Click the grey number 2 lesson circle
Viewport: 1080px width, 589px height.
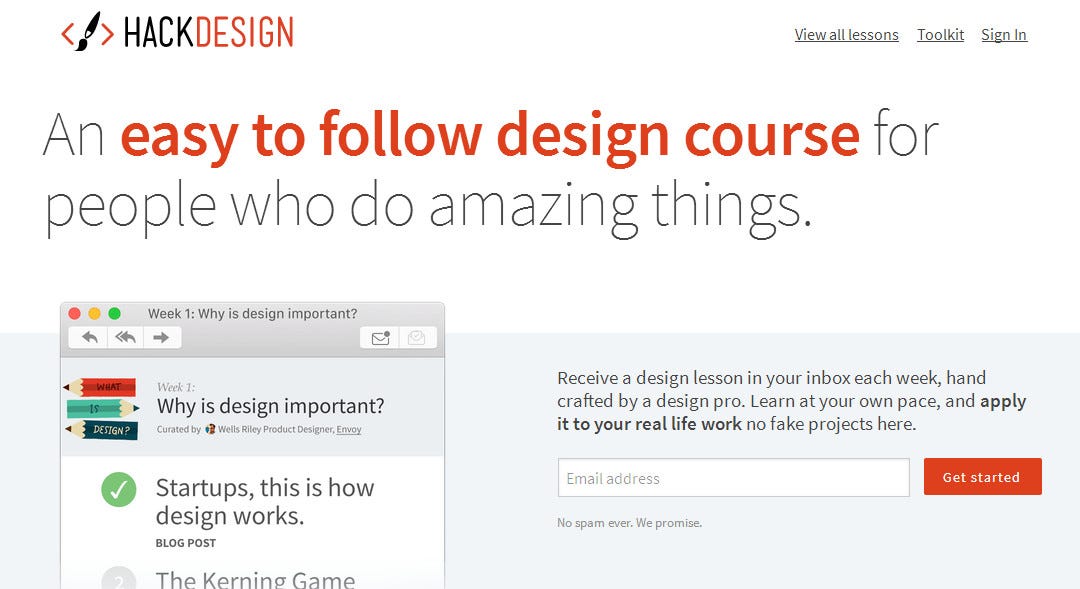tap(118, 579)
